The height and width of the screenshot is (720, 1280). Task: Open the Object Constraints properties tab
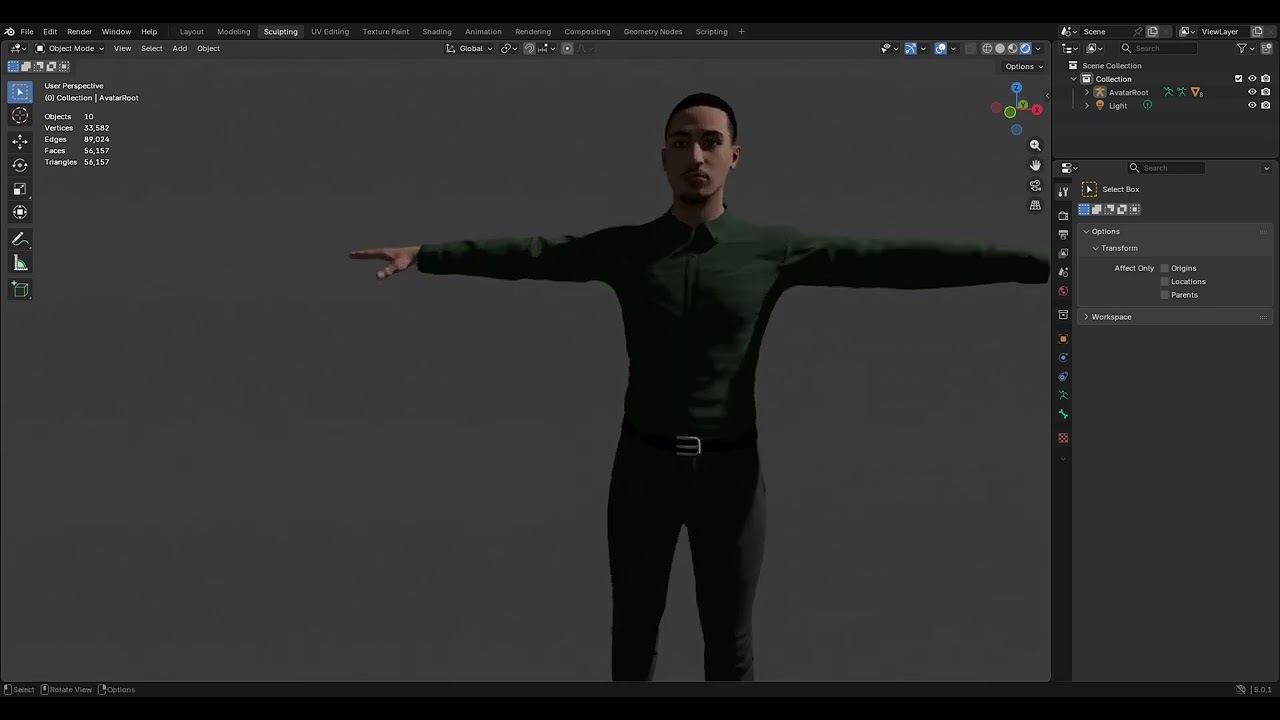click(x=1063, y=377)
